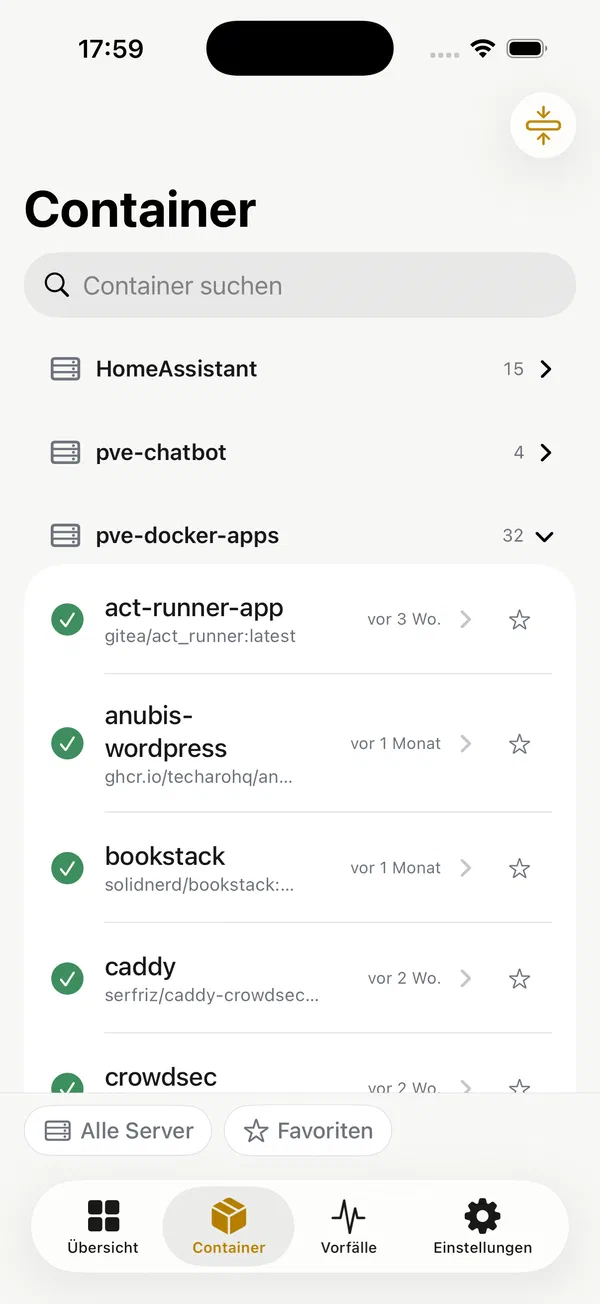
Task: Click the server icon beside HomeAssistant
Action: [65, 369]
